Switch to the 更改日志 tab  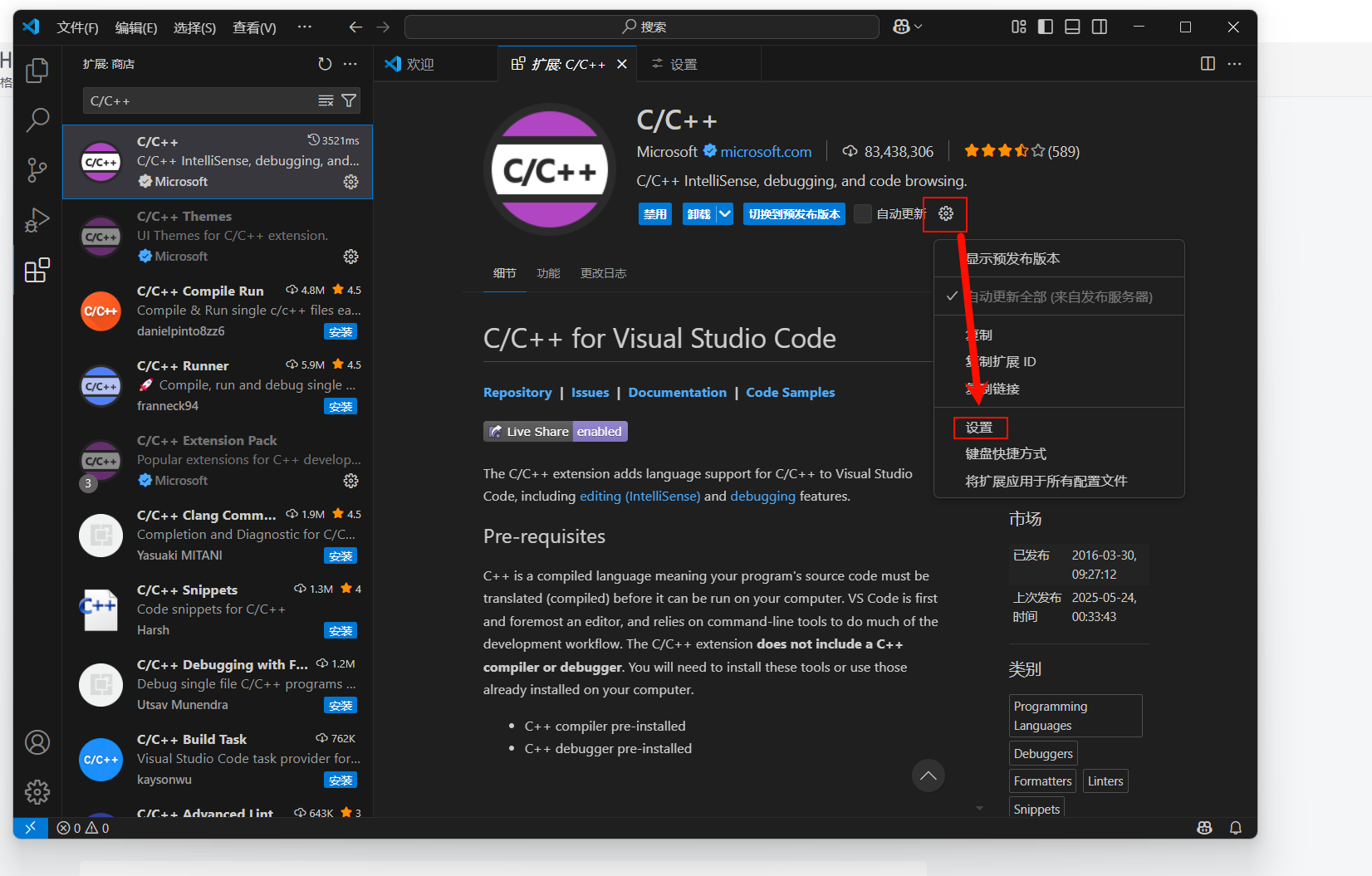click(x=603, y=272)
